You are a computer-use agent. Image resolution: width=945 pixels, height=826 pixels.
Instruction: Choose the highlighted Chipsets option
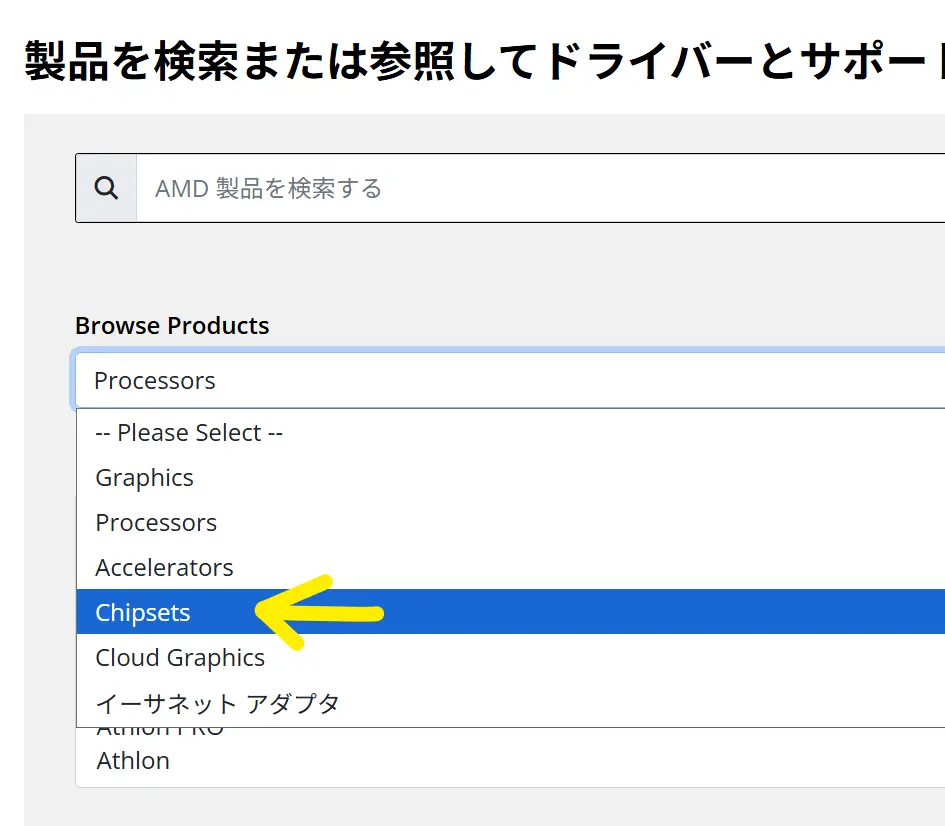pos(143,612)
